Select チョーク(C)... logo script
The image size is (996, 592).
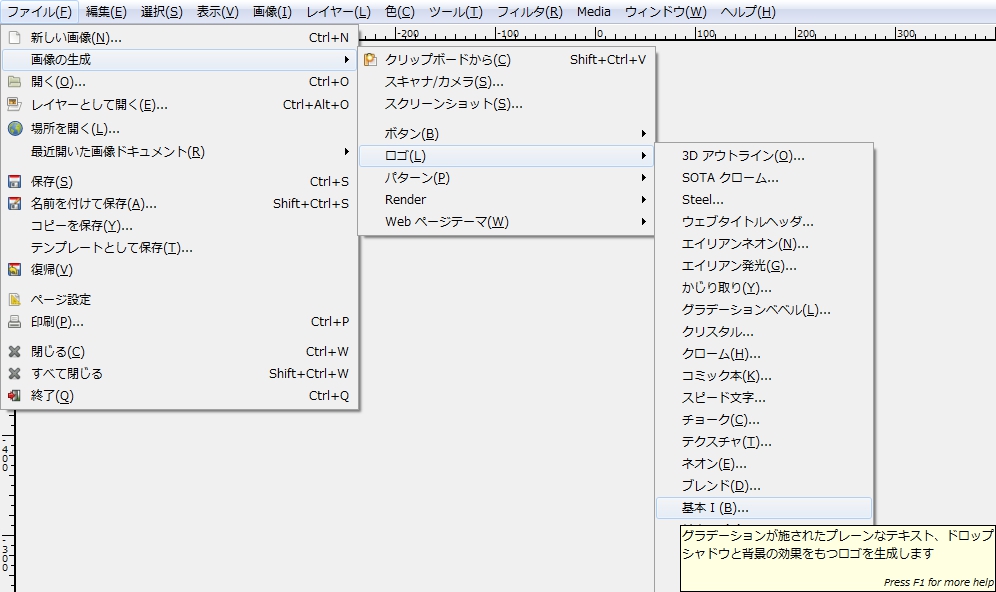coord(764,420)
